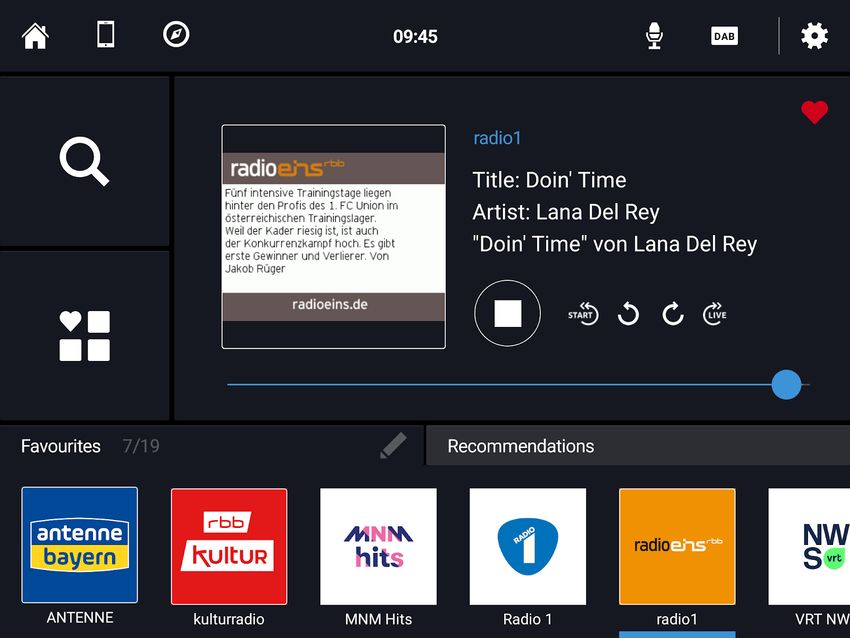Click the blue timeshift progress track
Viewport: 850px width, 638px height.
[499, 384]
